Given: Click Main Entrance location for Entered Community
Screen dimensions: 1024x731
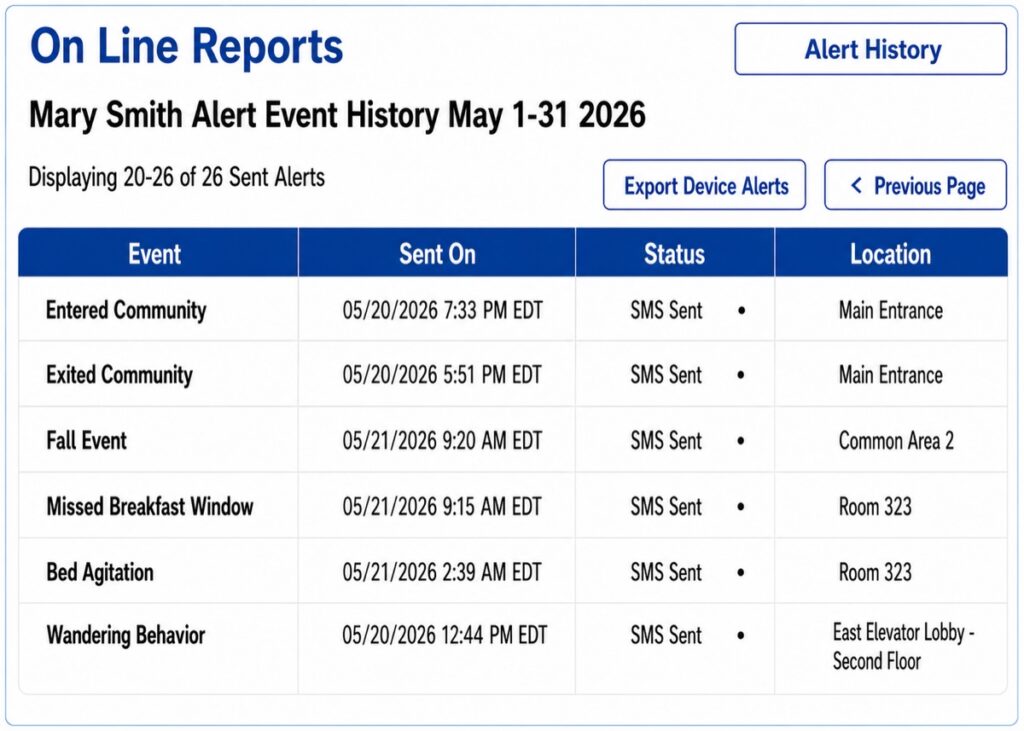Looking at the screenshot, I should [891, 310].
